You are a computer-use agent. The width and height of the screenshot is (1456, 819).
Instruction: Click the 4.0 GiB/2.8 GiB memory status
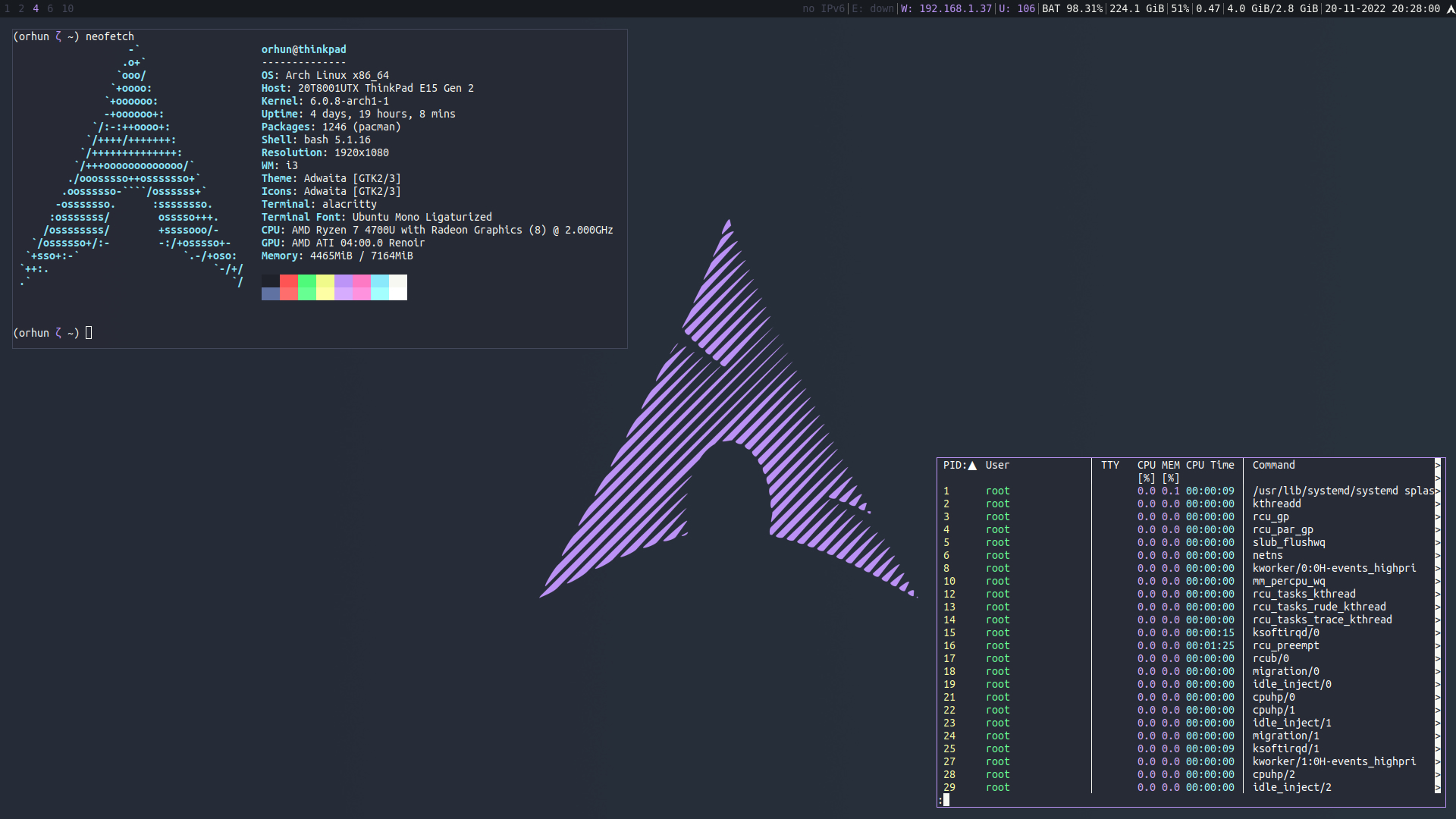(x=1272, y=9)
